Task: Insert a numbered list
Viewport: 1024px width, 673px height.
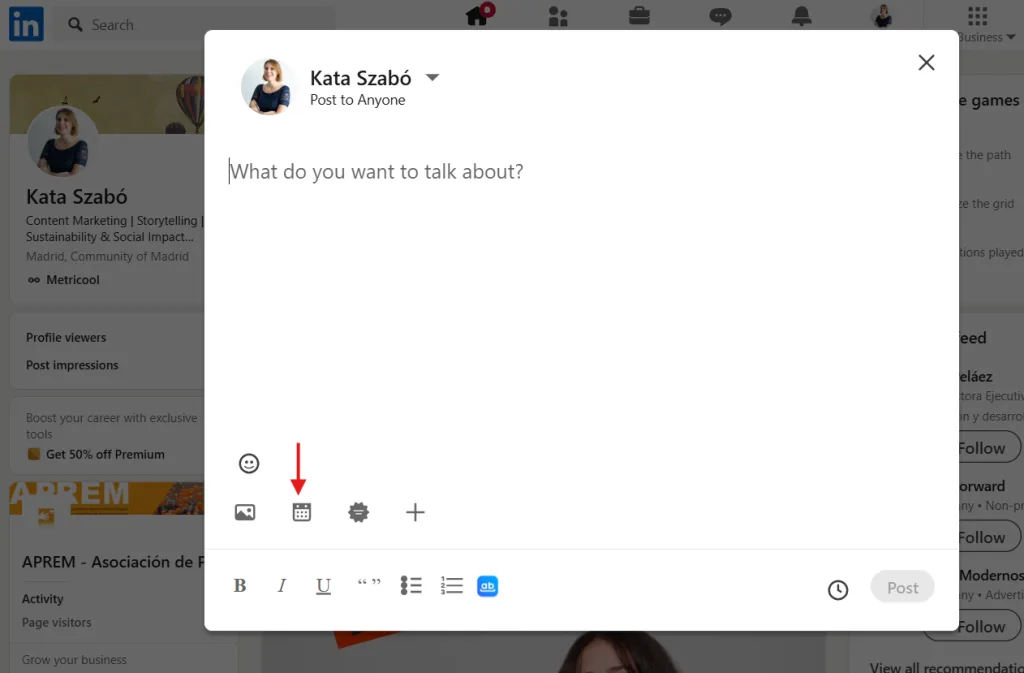Action: (x=452, y=586)
